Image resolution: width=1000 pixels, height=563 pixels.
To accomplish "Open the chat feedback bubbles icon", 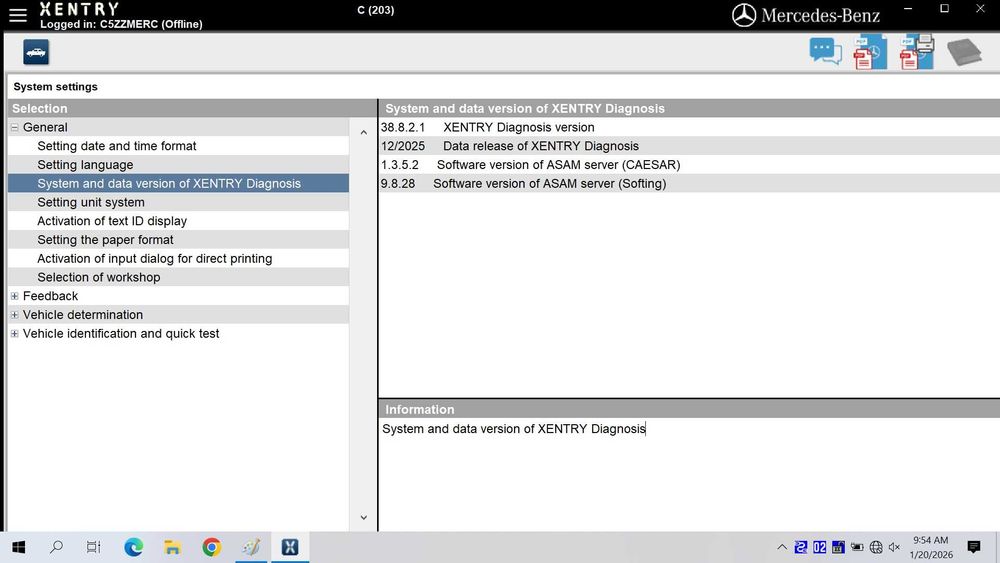I will [x=825, y=52].
